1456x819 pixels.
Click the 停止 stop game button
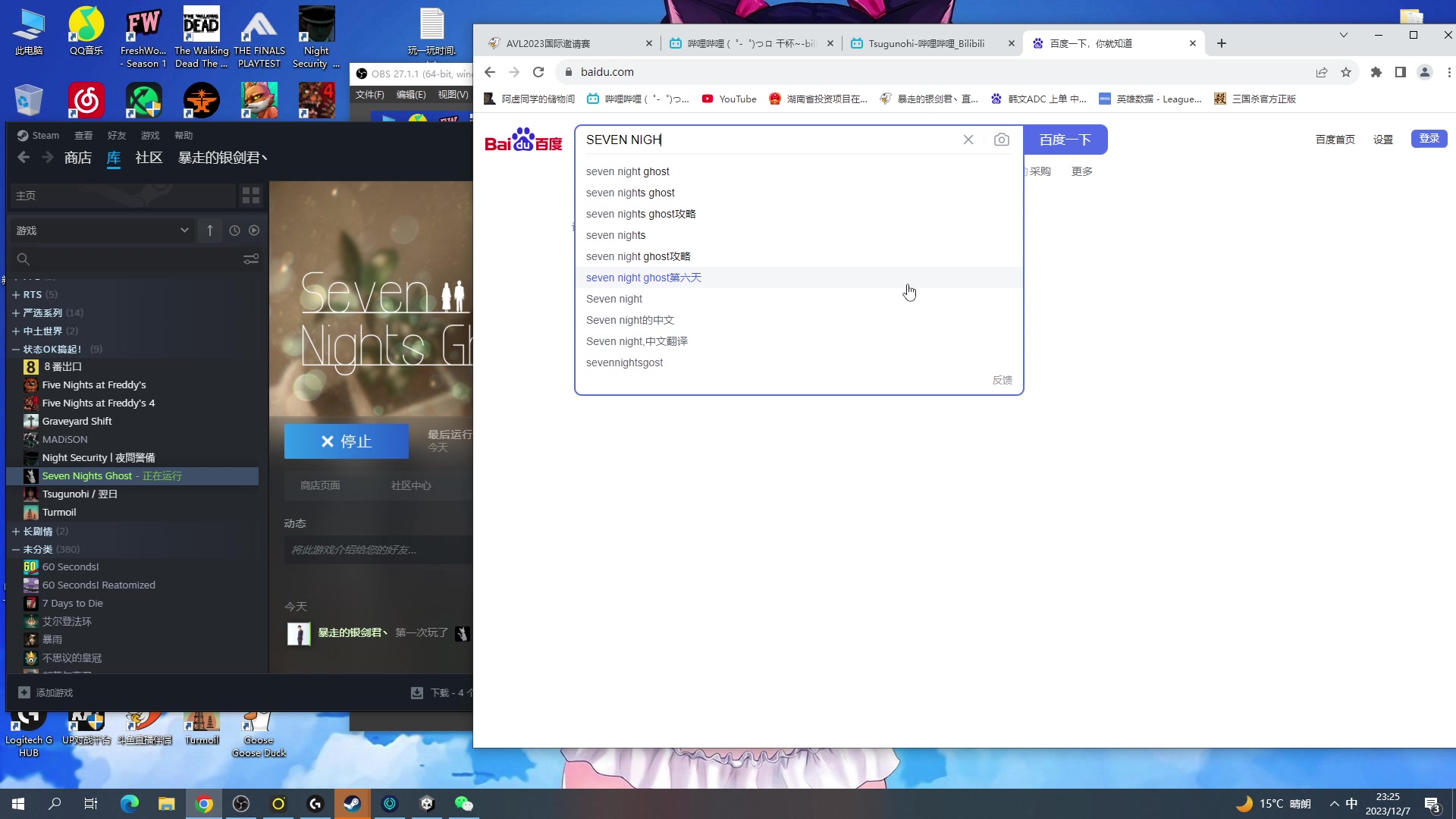(346, 441)
